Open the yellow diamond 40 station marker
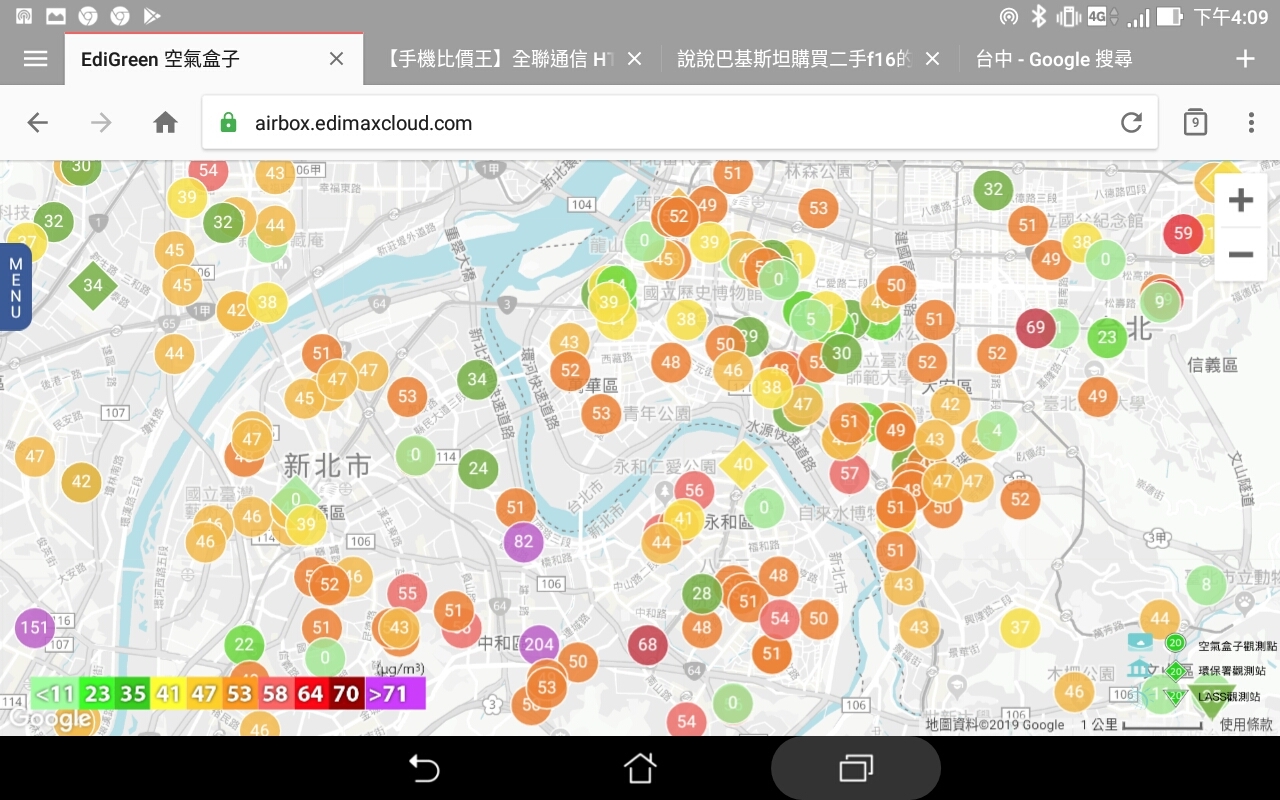 click(x=743, y=464)
